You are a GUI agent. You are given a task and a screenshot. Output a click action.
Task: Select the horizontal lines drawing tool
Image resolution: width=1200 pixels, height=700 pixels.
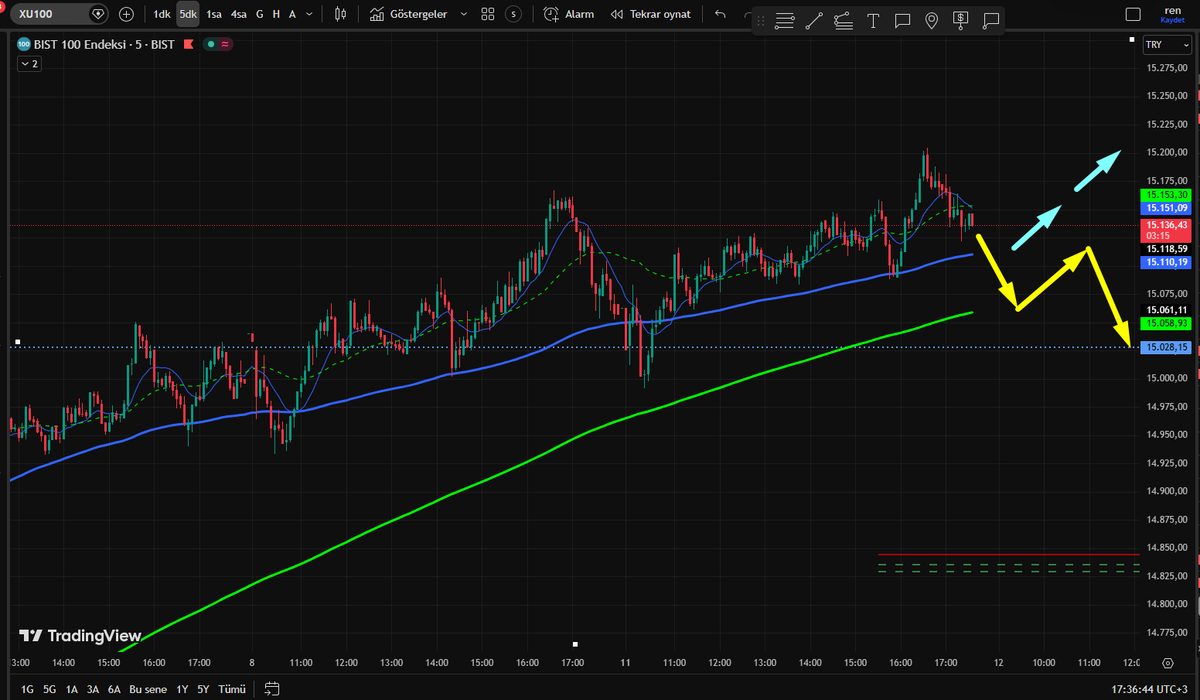(x=784, y=21)
